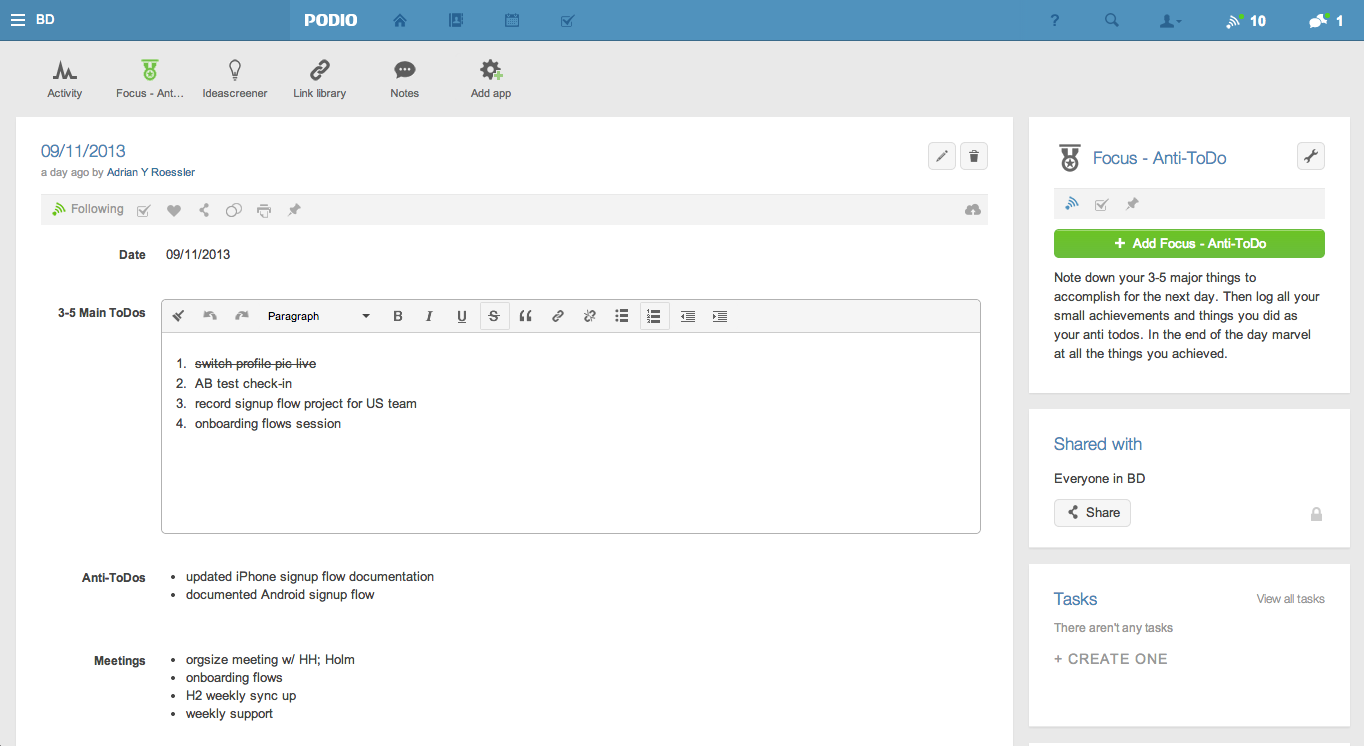Open the search magnifier icon
The image size is (1364, 746).
point(1112,20)
